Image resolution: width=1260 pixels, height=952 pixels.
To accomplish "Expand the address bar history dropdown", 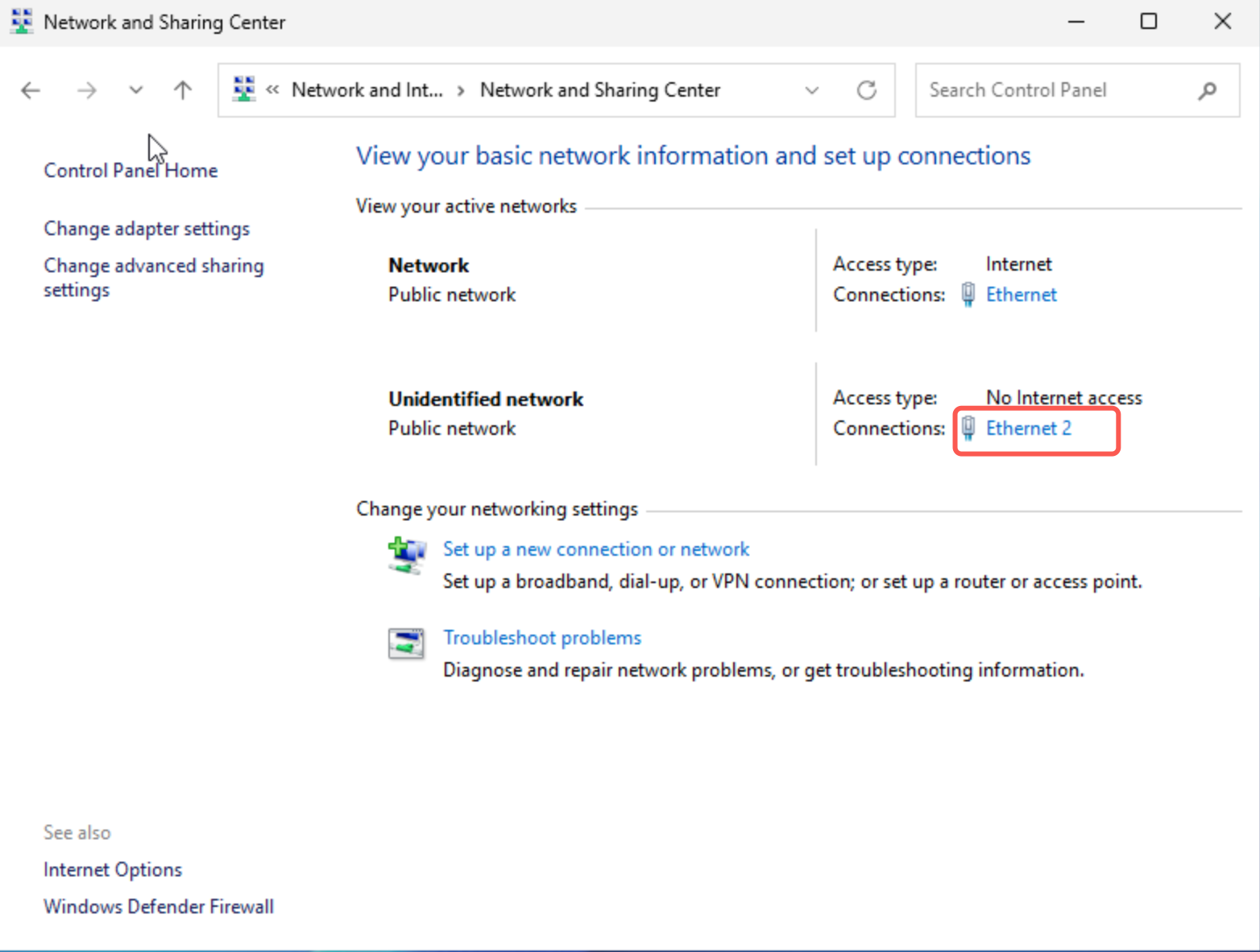I will tap(811, 90).
